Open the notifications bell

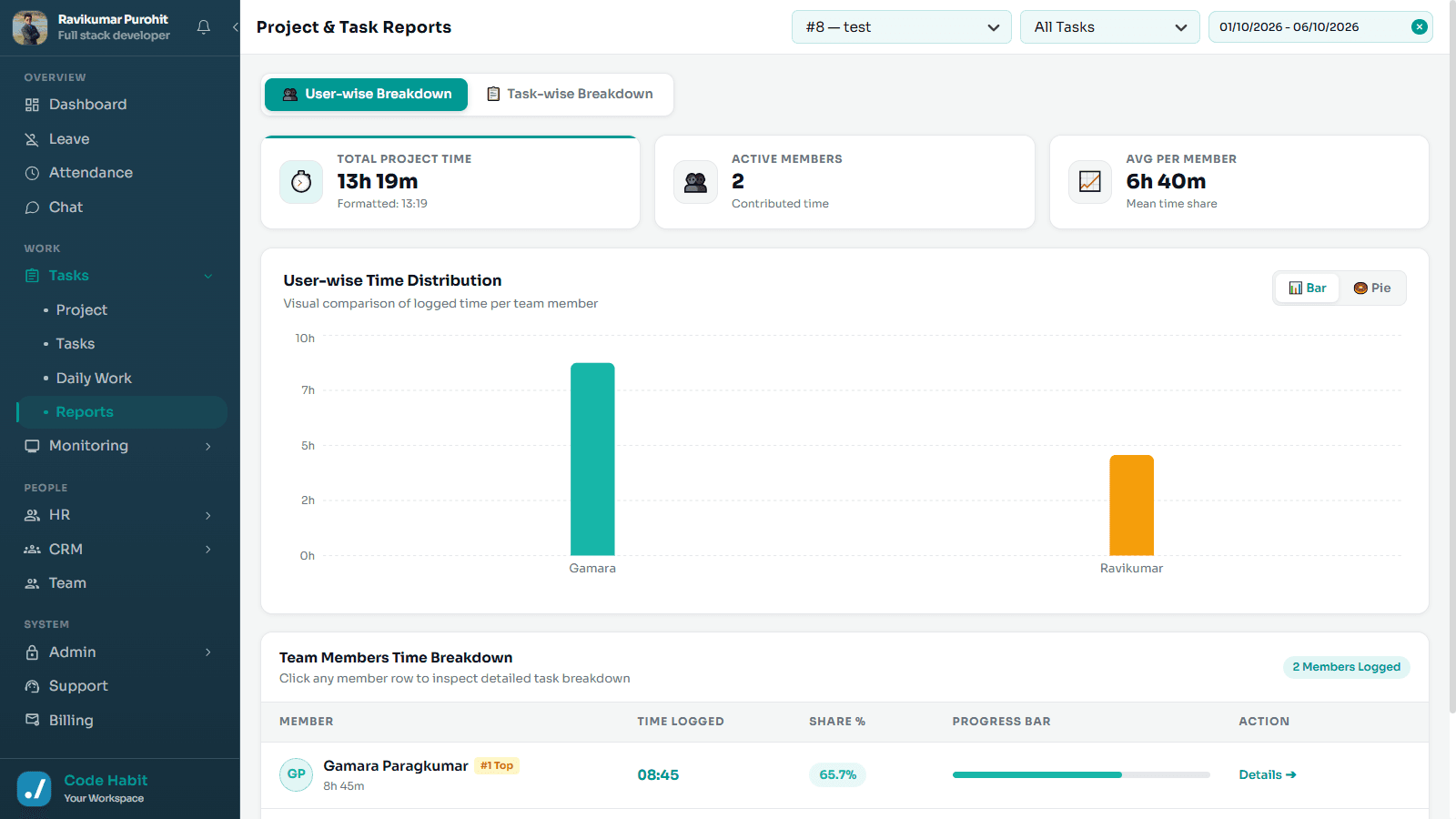coord(204,27)
